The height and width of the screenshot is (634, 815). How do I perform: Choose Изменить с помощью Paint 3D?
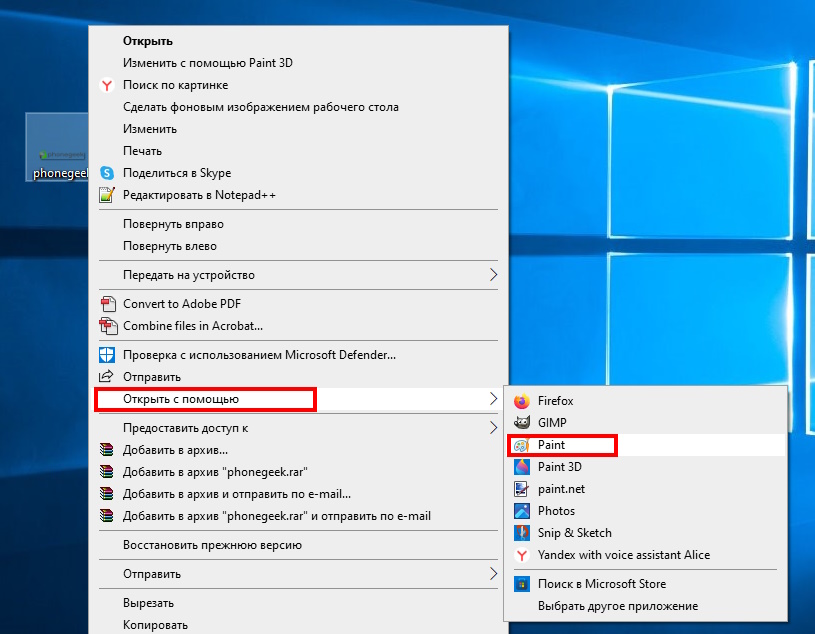click(208, 63)
